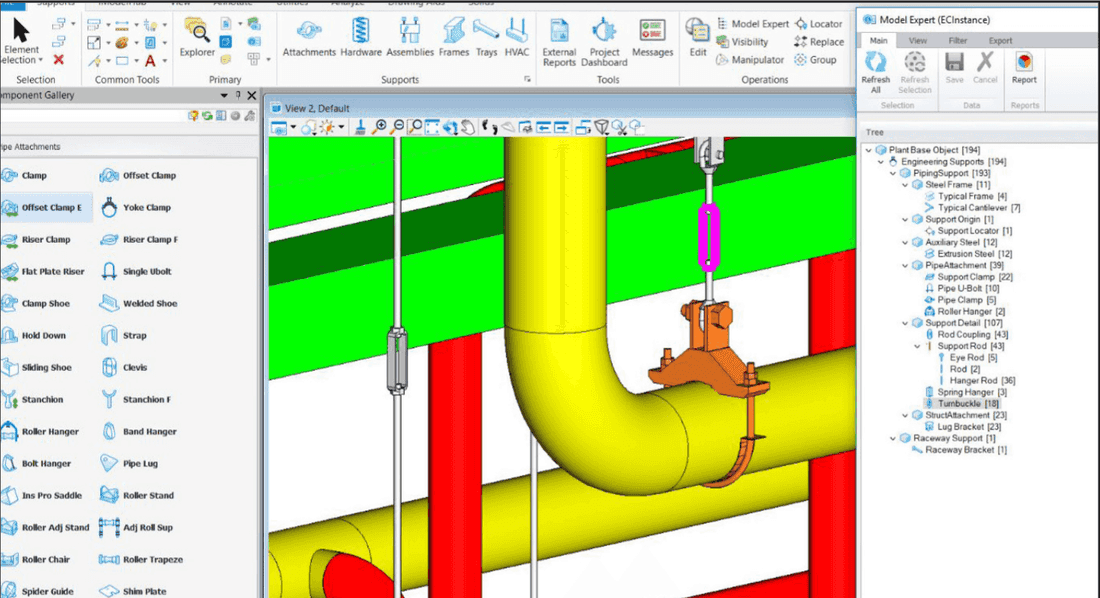This screenshot has height=598, width=1100.
Task: Collapse the Raceway Support node
Action: click(893, 439)
